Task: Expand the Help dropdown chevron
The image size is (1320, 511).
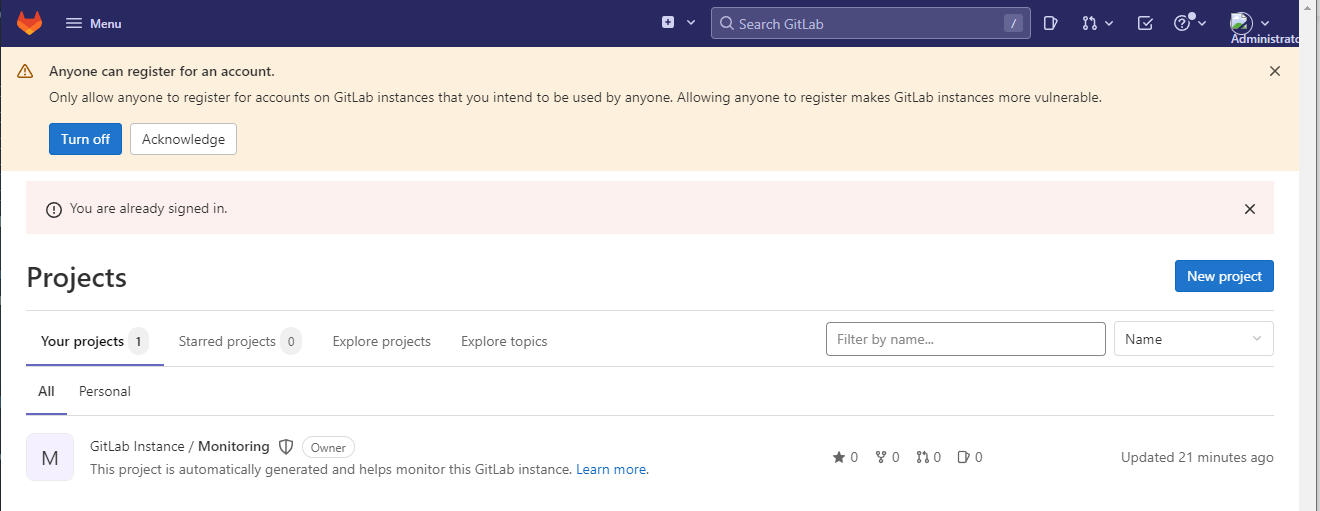Action: click(1202, 23)
